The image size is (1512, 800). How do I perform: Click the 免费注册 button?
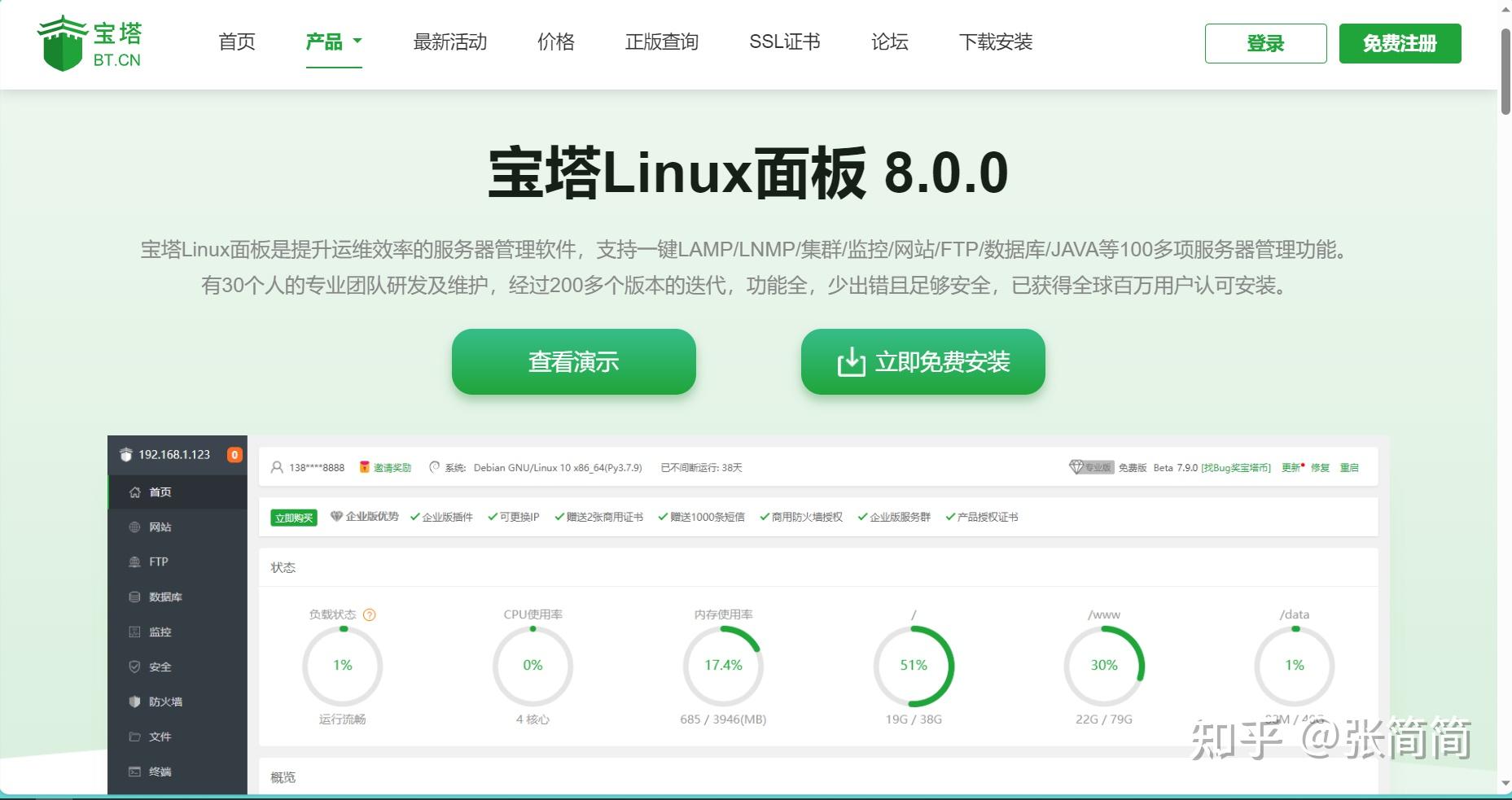pos(1400,43)
